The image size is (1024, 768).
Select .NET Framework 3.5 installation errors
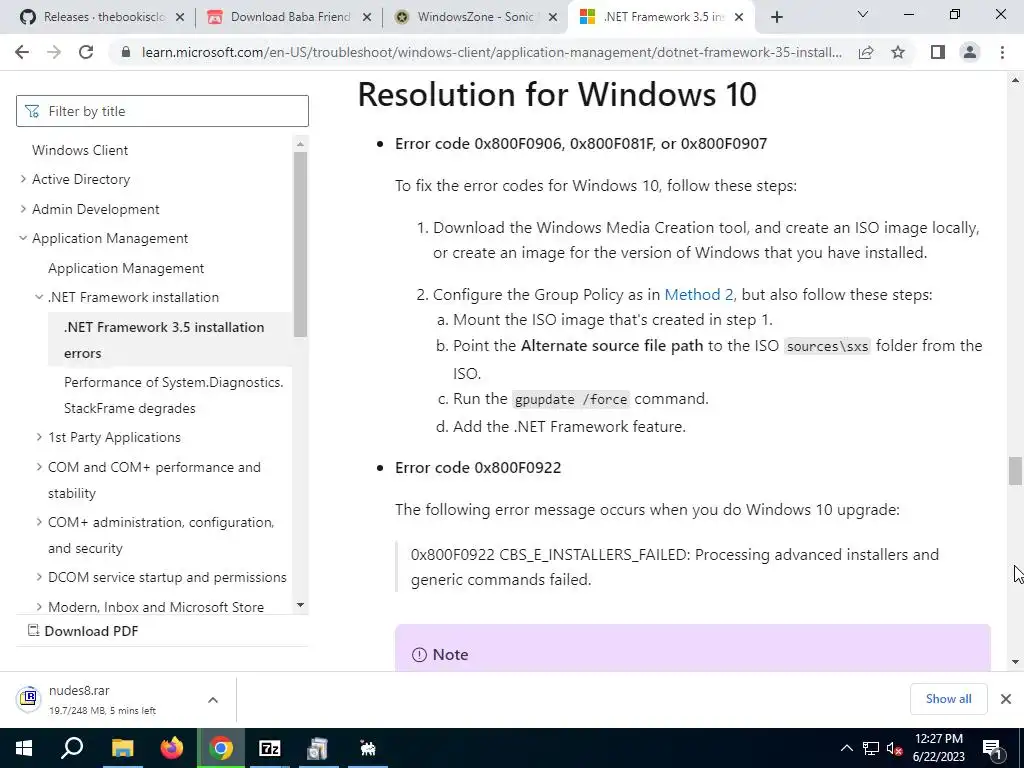tap(170, 340)
